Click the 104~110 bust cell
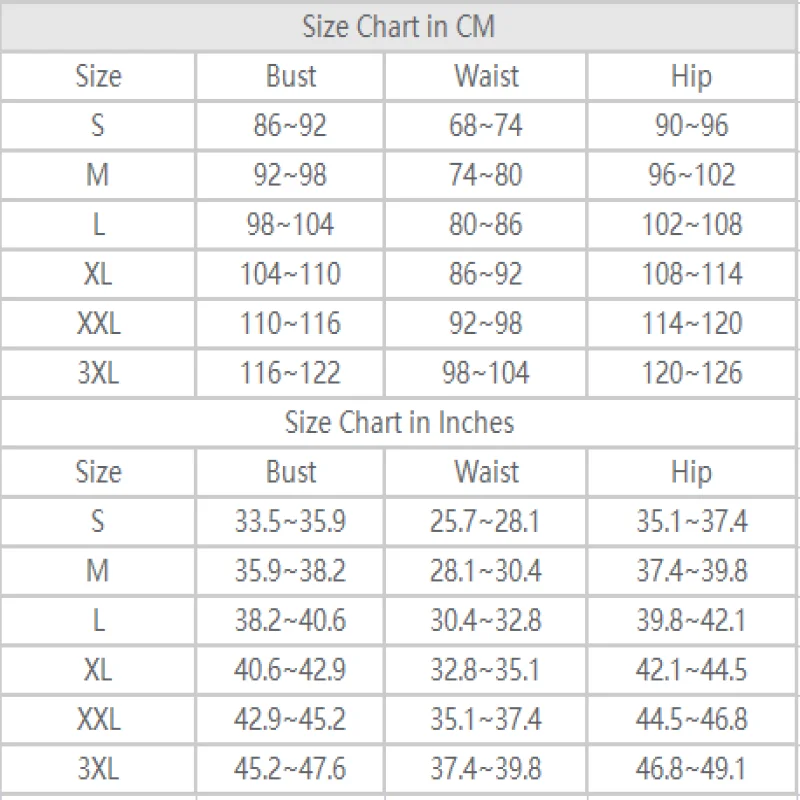 tap(290, 274)
